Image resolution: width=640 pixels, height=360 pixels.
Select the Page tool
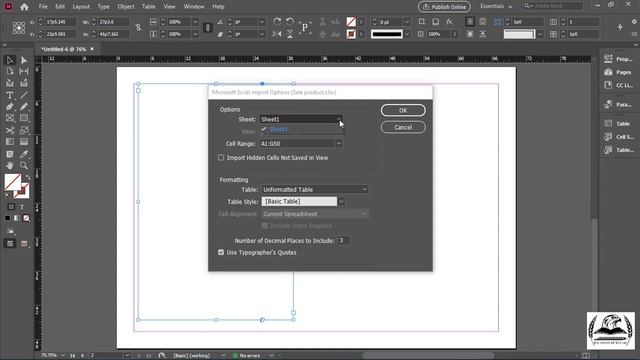(10, 71)
